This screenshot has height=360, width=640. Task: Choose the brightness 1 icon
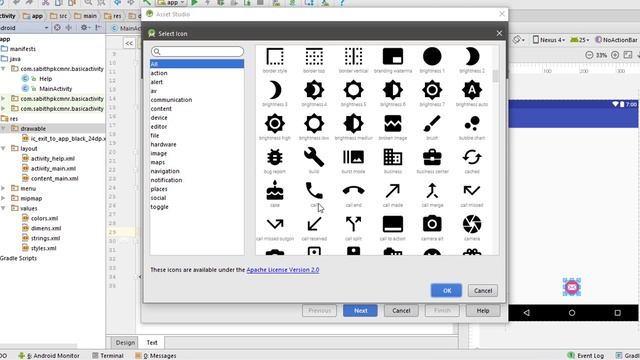432,57
